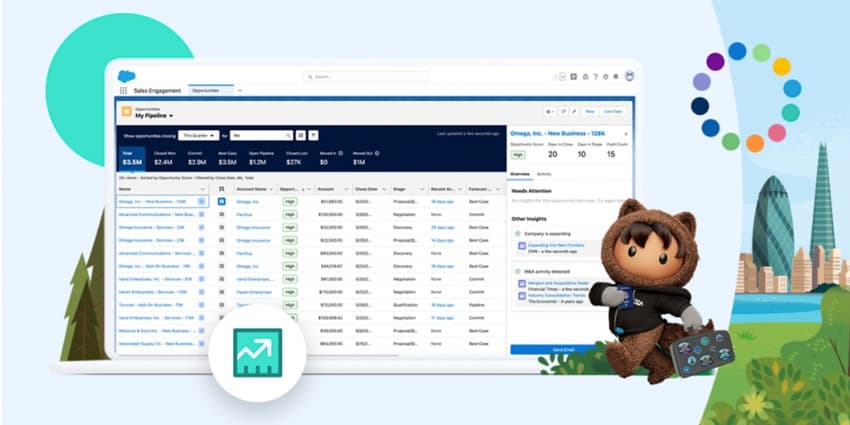Open Omega, Inc. New Business 128K opportunity row link
Image resolution: width=850 pixels, height=425 pixels.
click(152, 201)
